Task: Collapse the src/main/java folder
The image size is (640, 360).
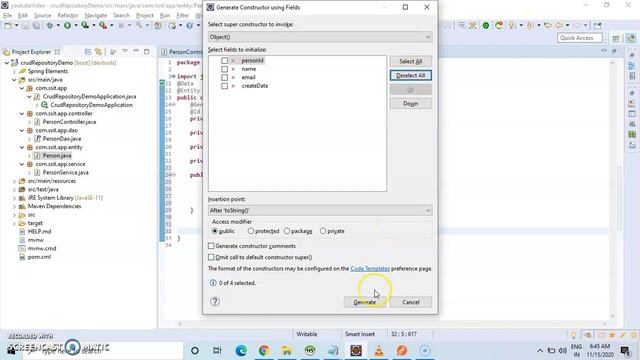Action: [15, 80]
